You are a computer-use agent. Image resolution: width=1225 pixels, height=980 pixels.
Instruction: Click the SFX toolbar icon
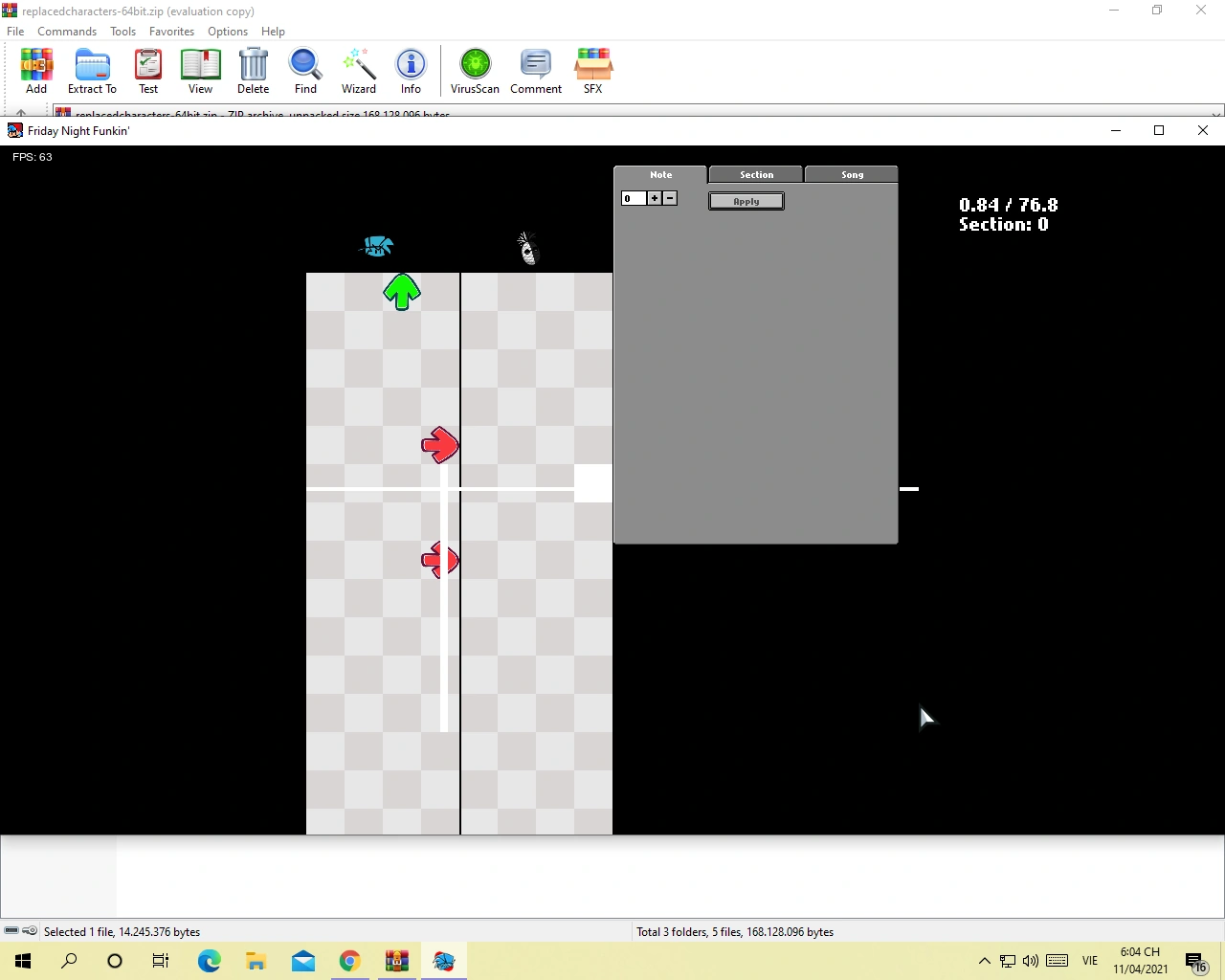click(x=593, y=72)
